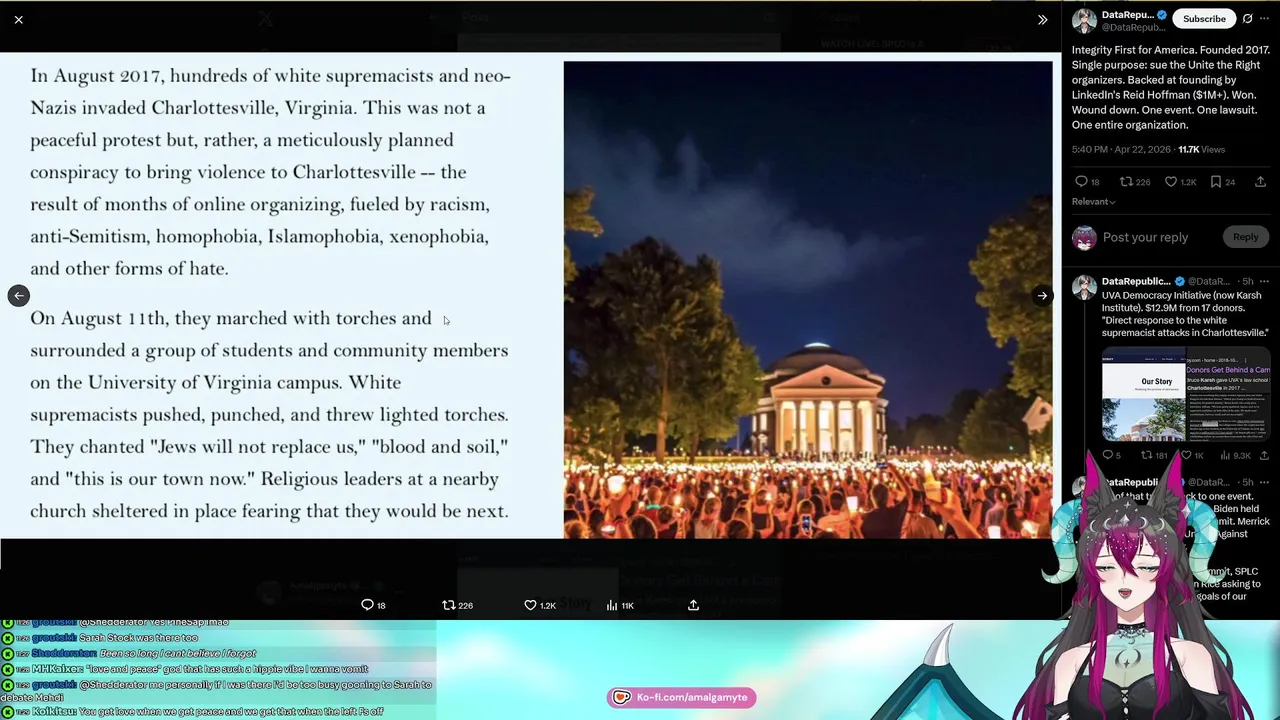Open the Ko-fi.com/amalgamyte link badge
1280x720 pixels.
click(x=681, y=697)
